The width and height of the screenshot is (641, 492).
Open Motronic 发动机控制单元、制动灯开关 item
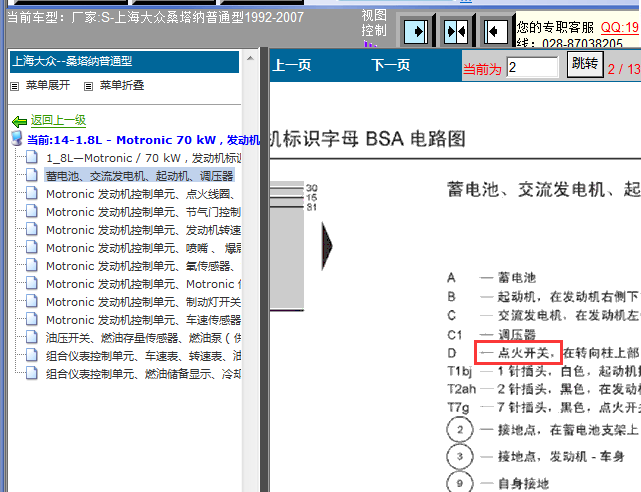pos(143,302)
